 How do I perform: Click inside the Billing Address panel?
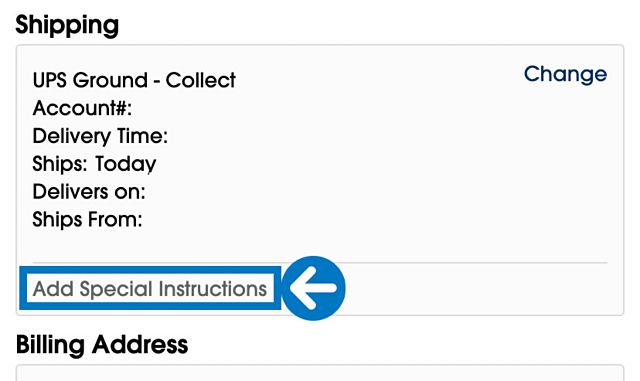pyautogui.click(x=320, y=373)
